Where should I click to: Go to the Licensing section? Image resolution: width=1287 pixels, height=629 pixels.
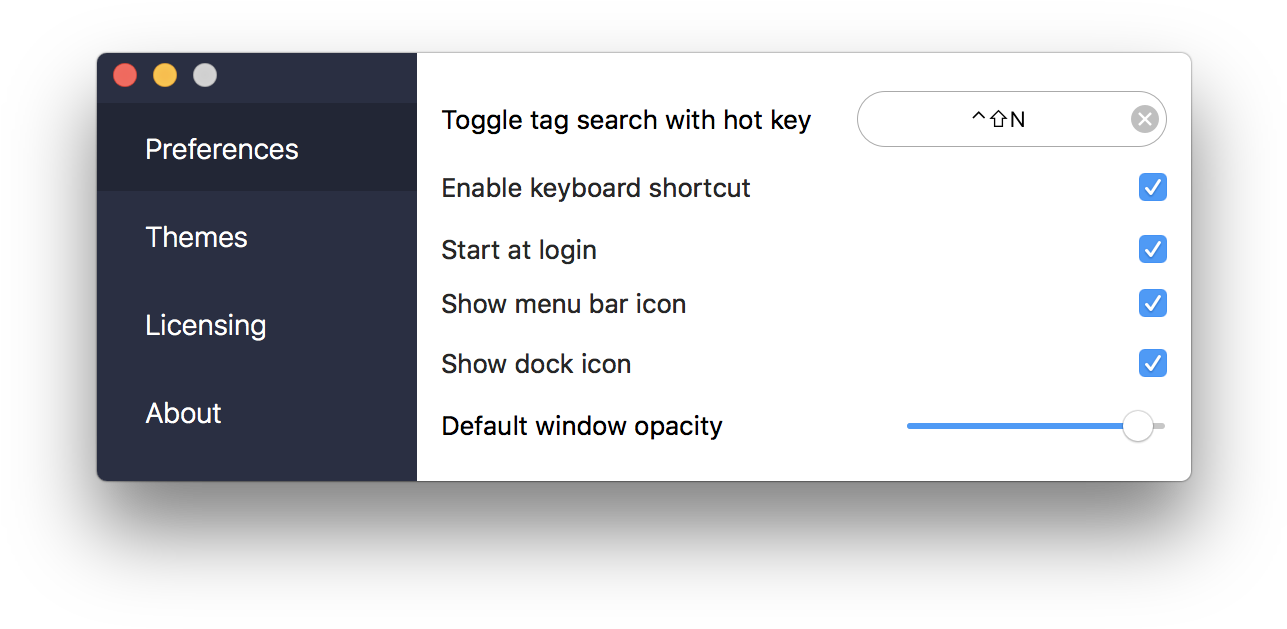click(206, 325)
